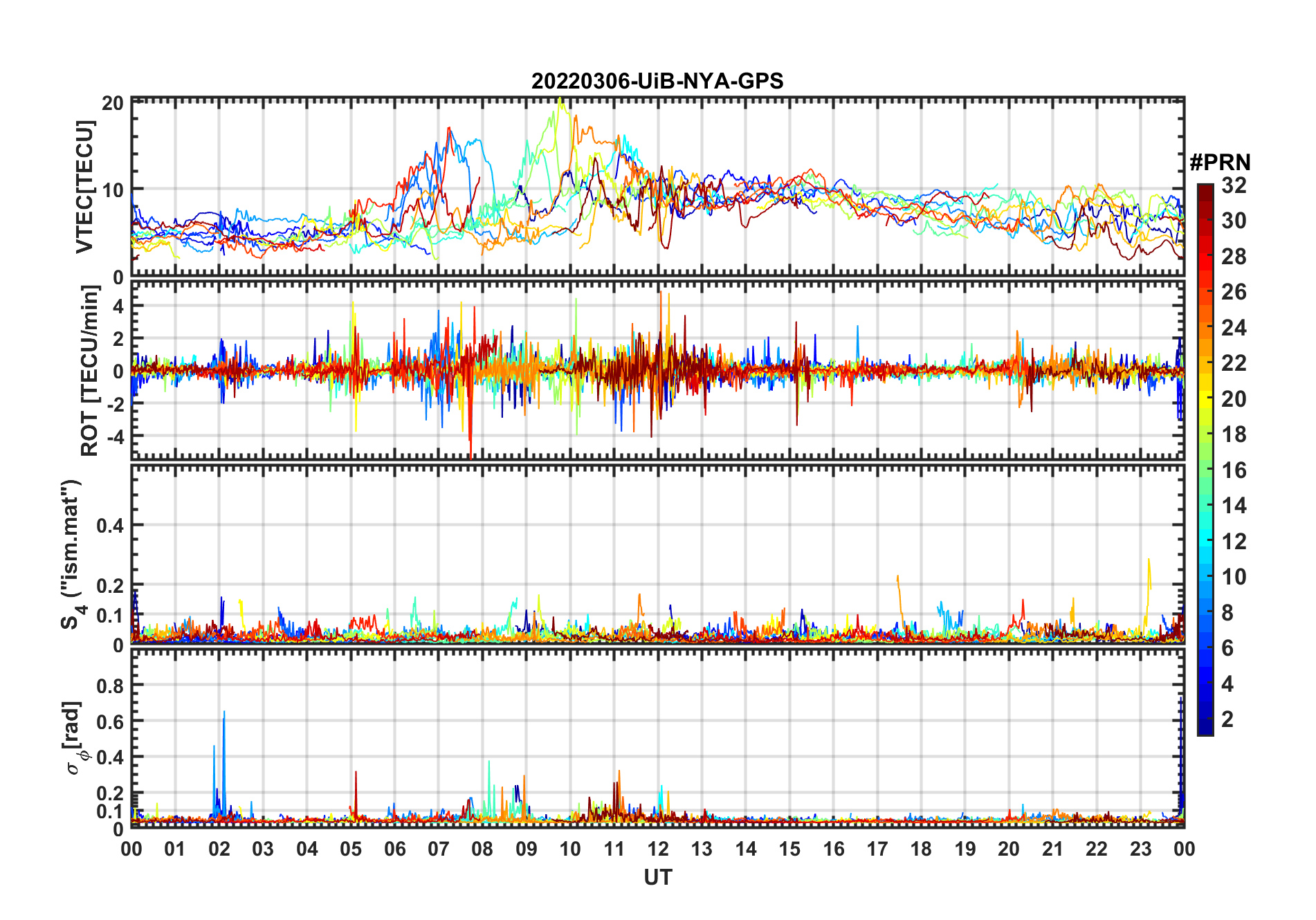The height and width of the screenshot is (920, 1316).
Task: Click the colorbar tick label 20
Action: tap(1234, 399)
